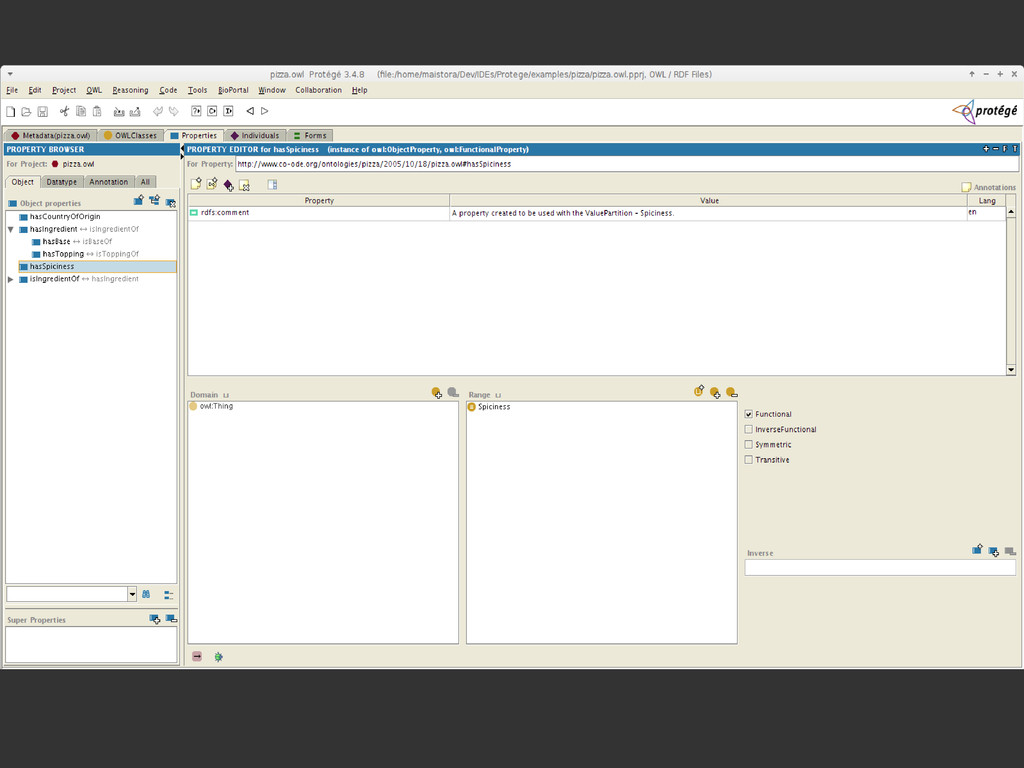
Task: Click the property search input field
Action: click(67, 594)
